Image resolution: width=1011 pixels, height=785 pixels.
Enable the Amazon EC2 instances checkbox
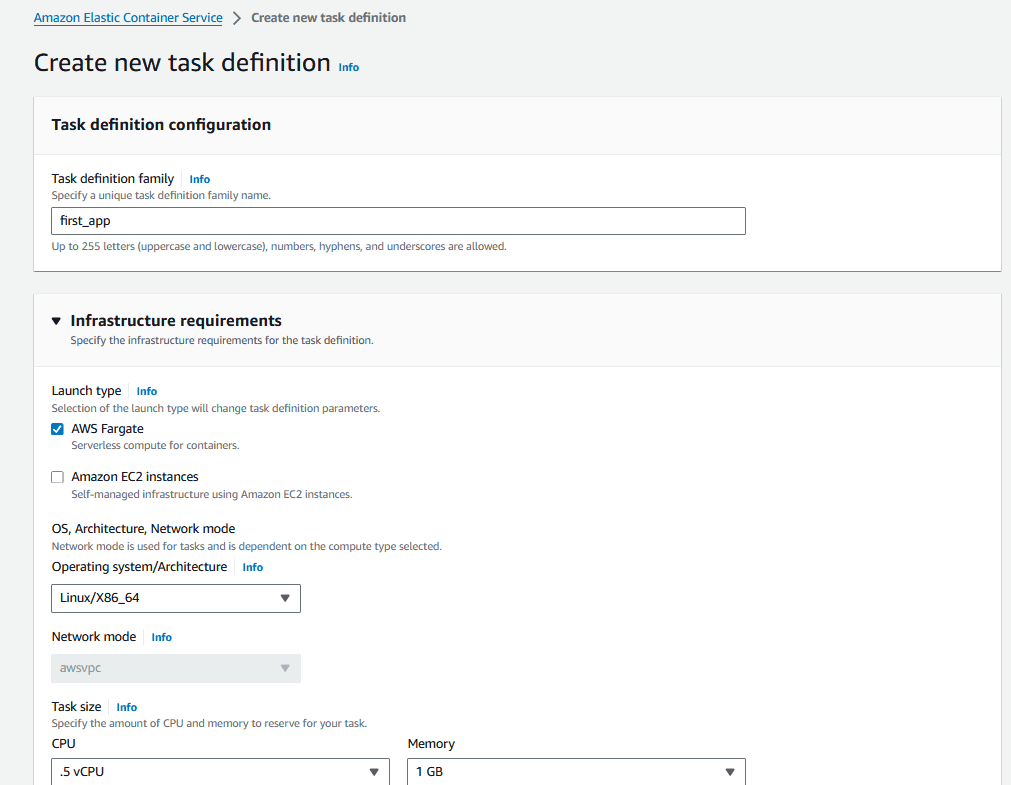(57, 477)
